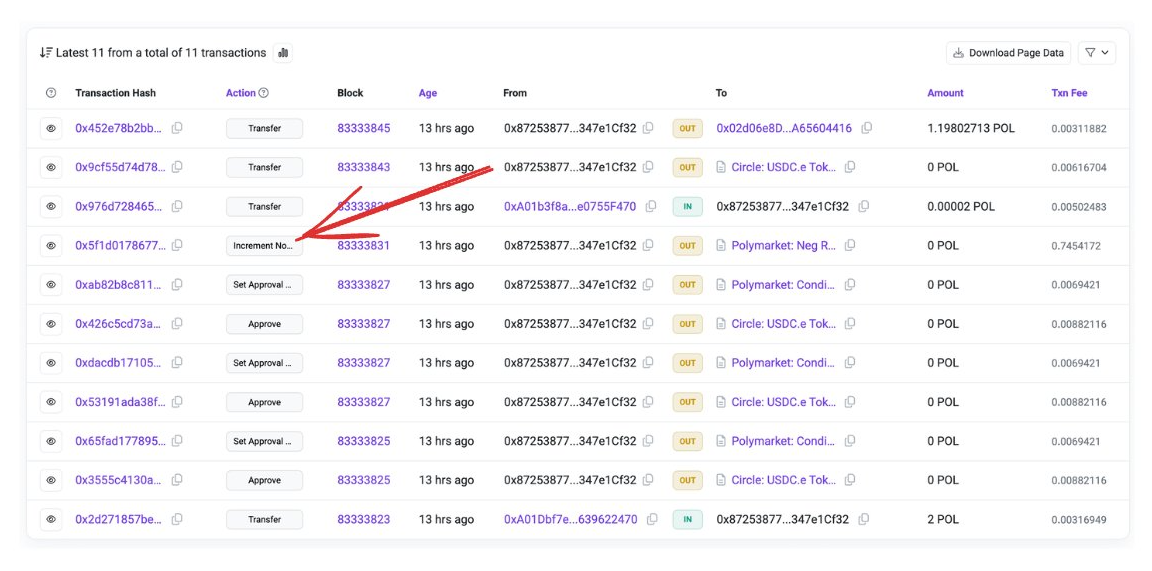This screenshot has width=1152, height=571.
Task: Toggle the Age column display format
Action: (x=428, y=93)
